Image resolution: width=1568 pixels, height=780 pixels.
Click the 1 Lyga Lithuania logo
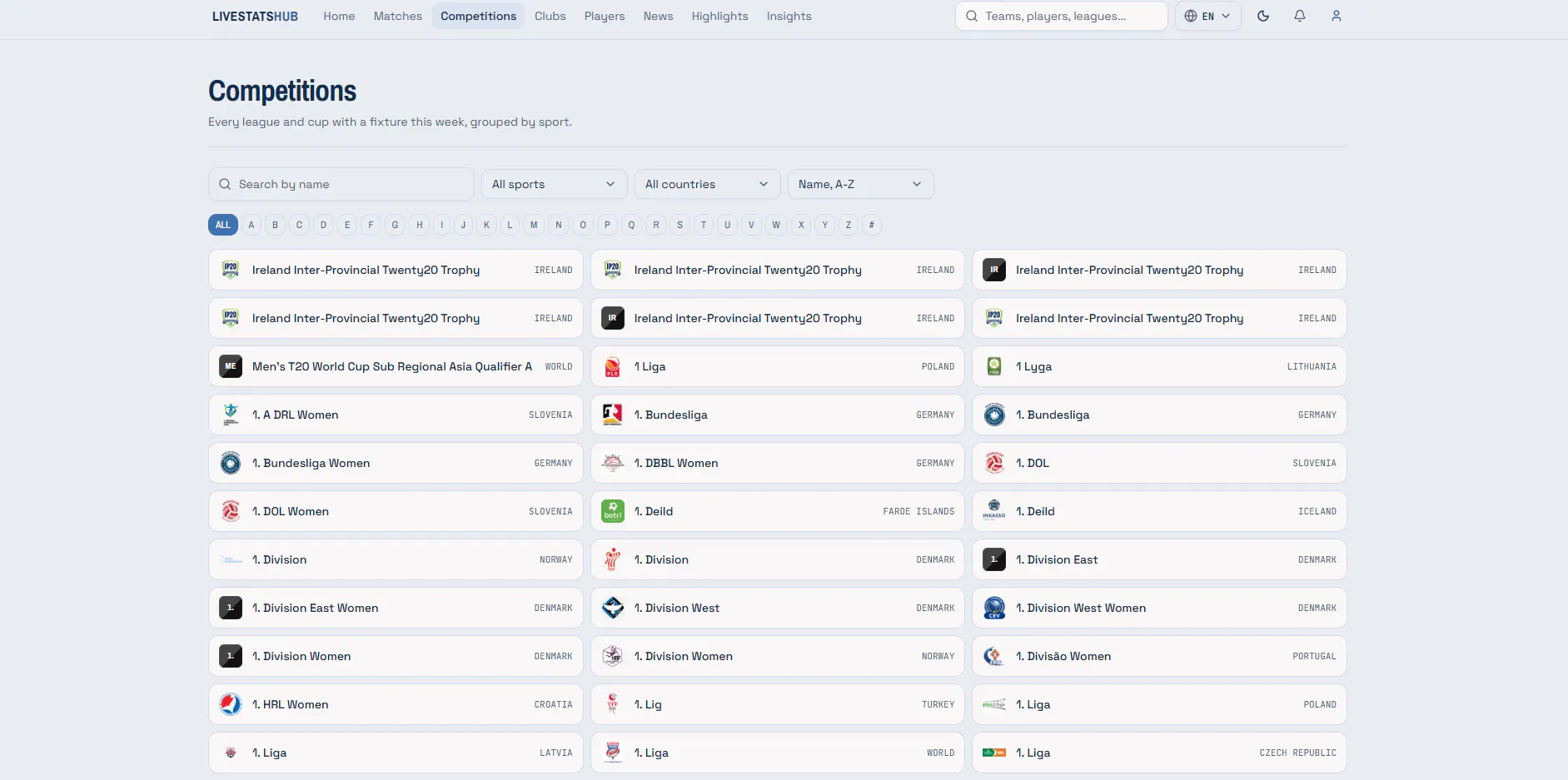[994, 366]
